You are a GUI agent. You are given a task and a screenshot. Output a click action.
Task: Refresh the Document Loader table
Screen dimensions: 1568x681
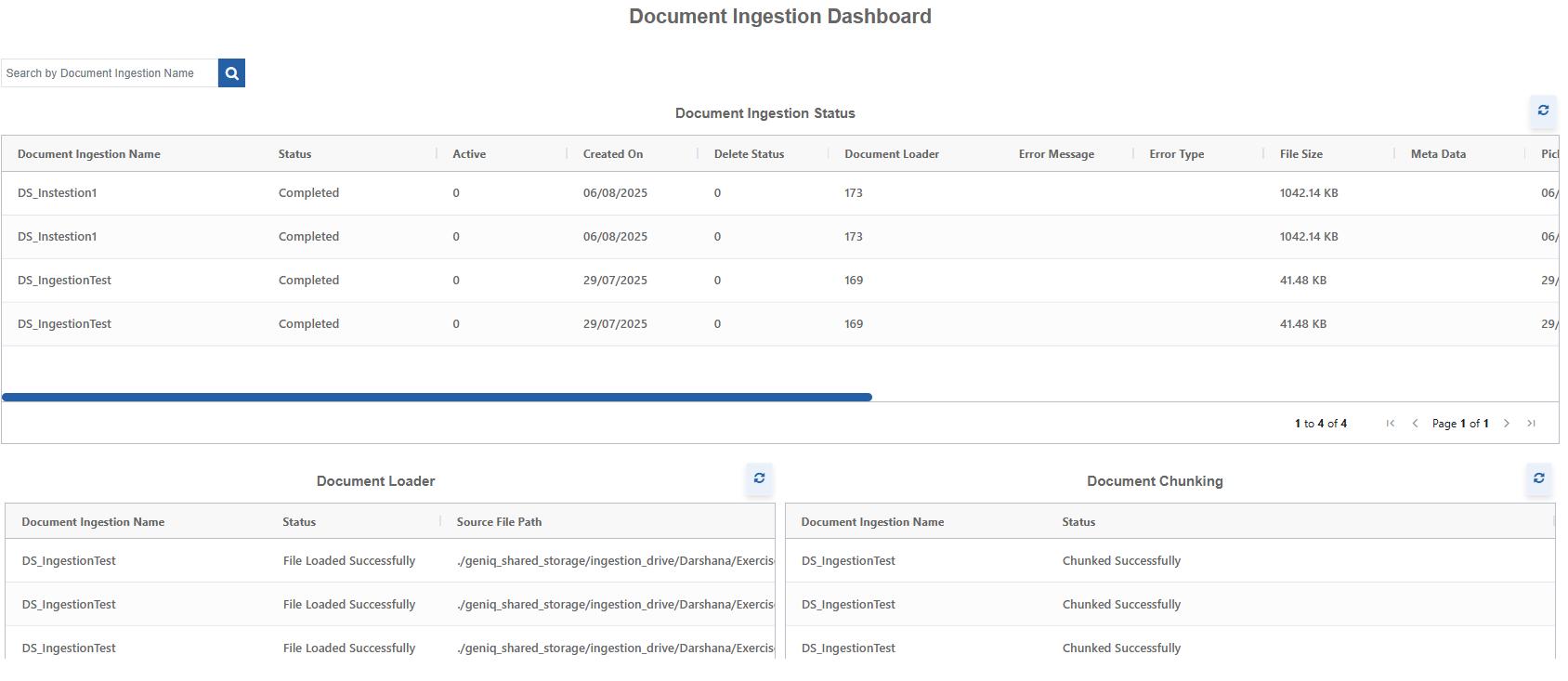coord(759,478)
